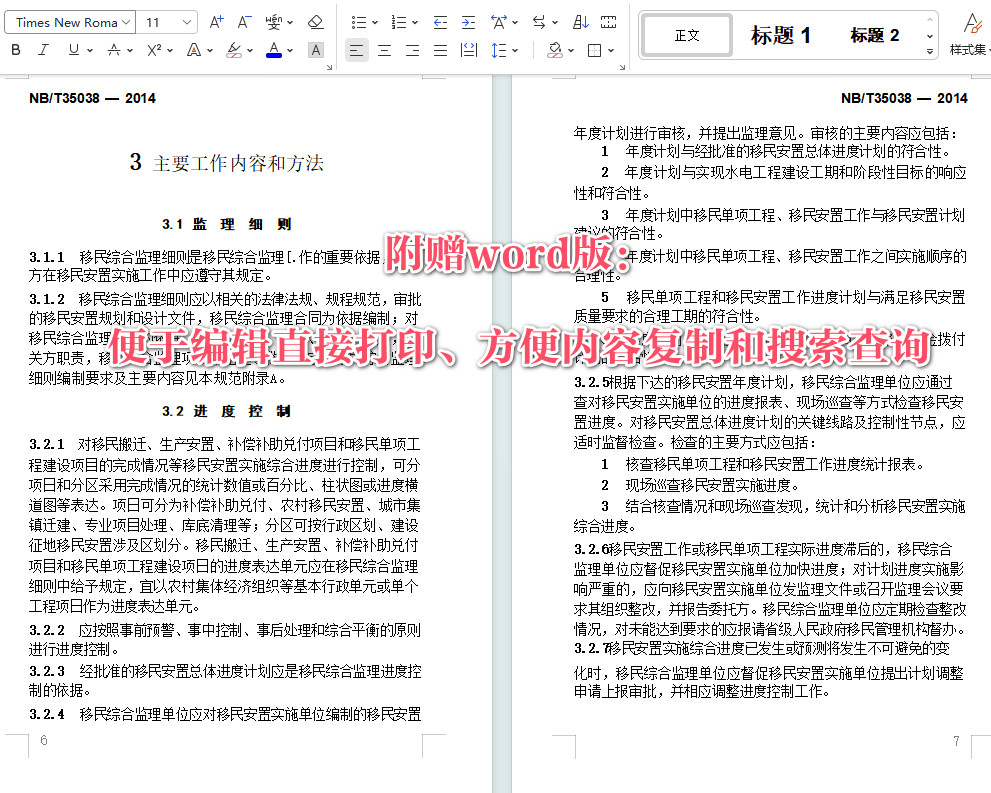Apply underline to the text

pos(72,48)
